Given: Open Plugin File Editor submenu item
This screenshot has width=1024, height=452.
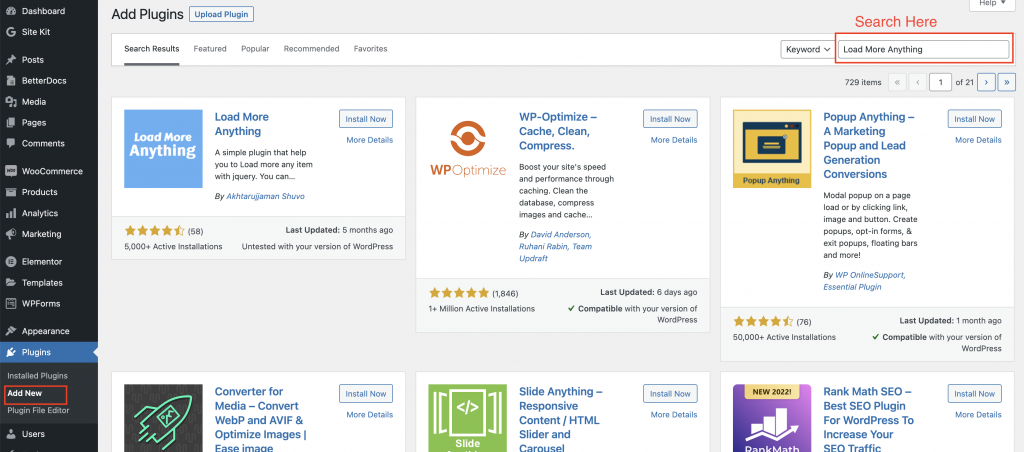Looking at the screenshot, I should [38, 411].
